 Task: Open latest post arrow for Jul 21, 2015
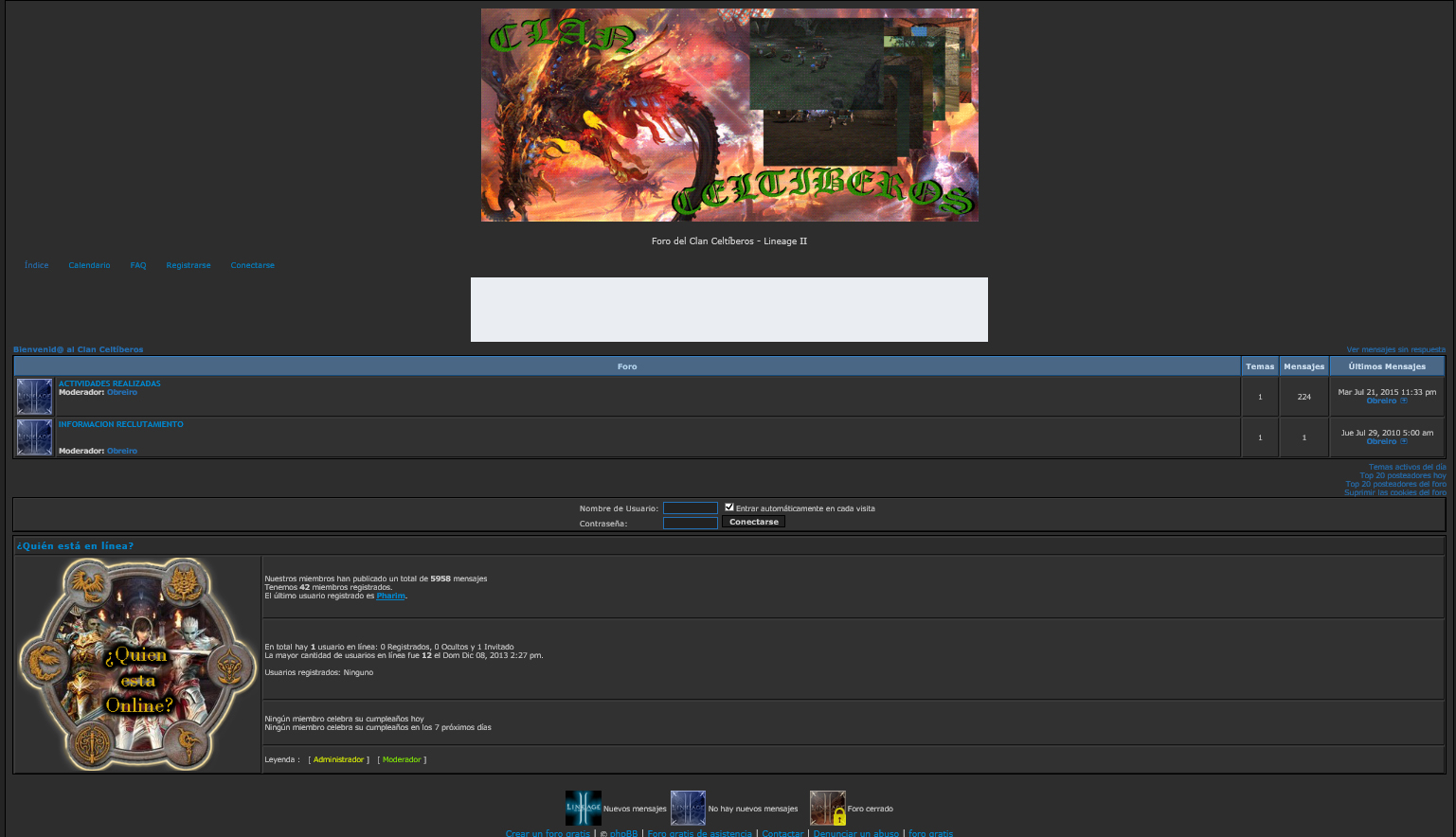click(x=1404, y=401)
